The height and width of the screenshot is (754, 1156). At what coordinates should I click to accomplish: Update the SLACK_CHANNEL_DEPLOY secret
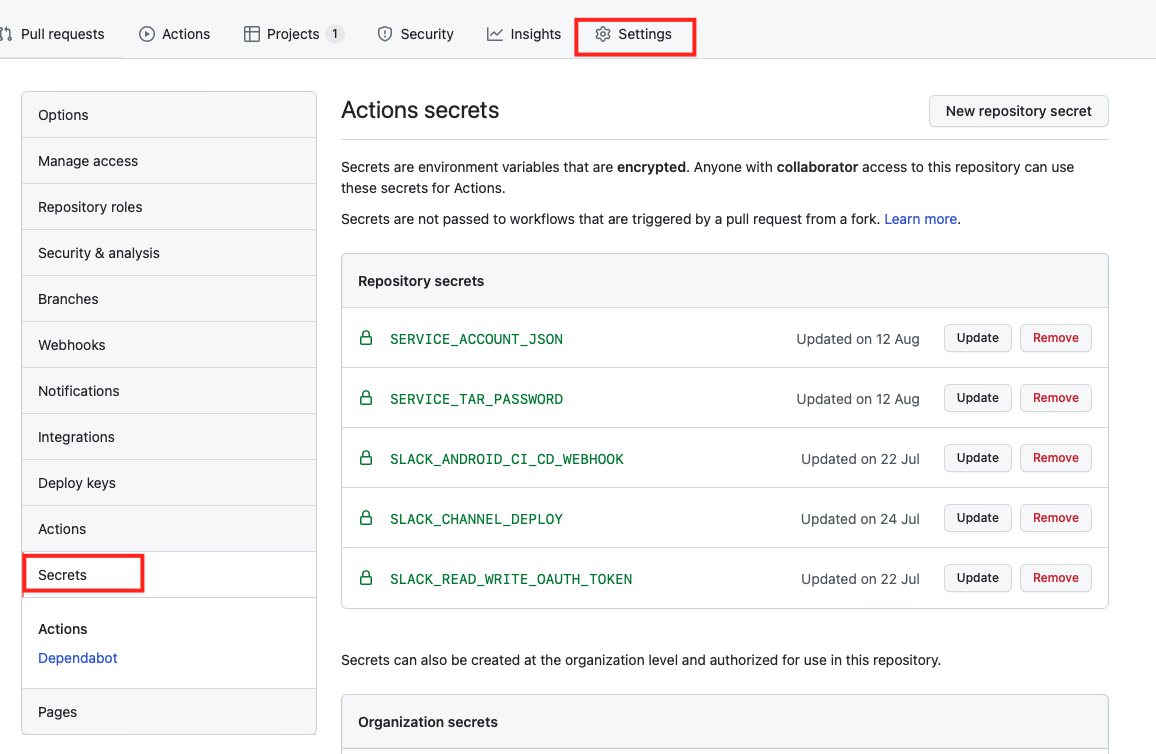(x=978, y=517)
